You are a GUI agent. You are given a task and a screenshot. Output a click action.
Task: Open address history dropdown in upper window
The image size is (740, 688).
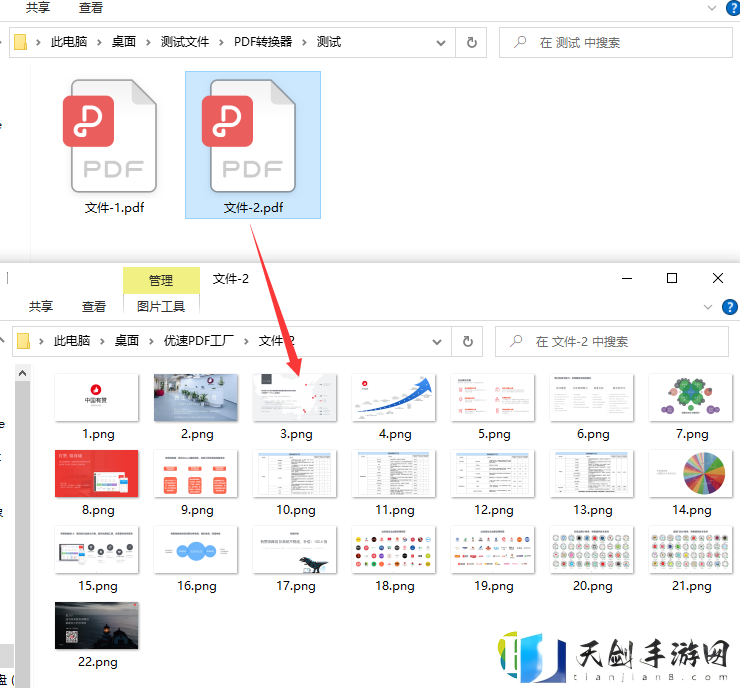(441, 43)
